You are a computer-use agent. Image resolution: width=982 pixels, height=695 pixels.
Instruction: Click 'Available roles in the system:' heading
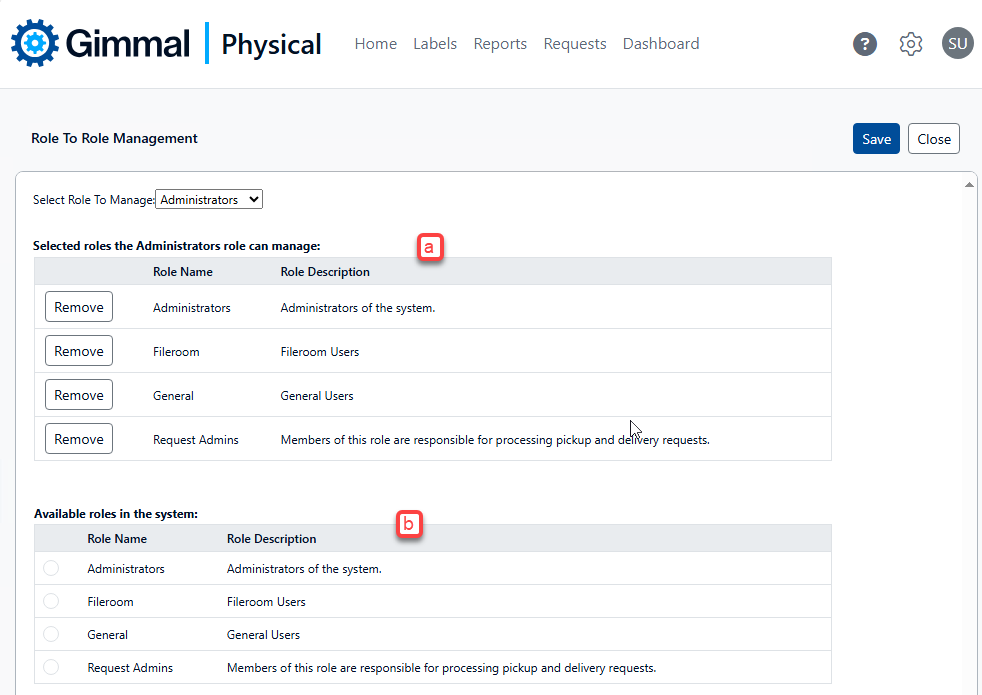[x=116, y=514]
